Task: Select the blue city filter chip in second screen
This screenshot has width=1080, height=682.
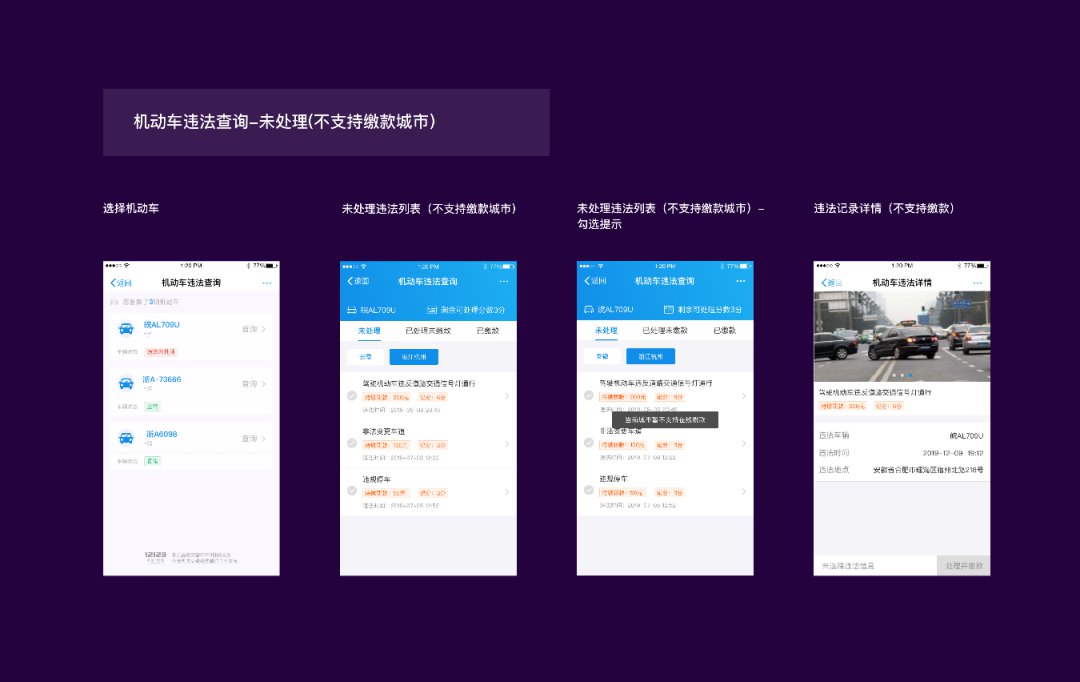Action: coord(413,357)
